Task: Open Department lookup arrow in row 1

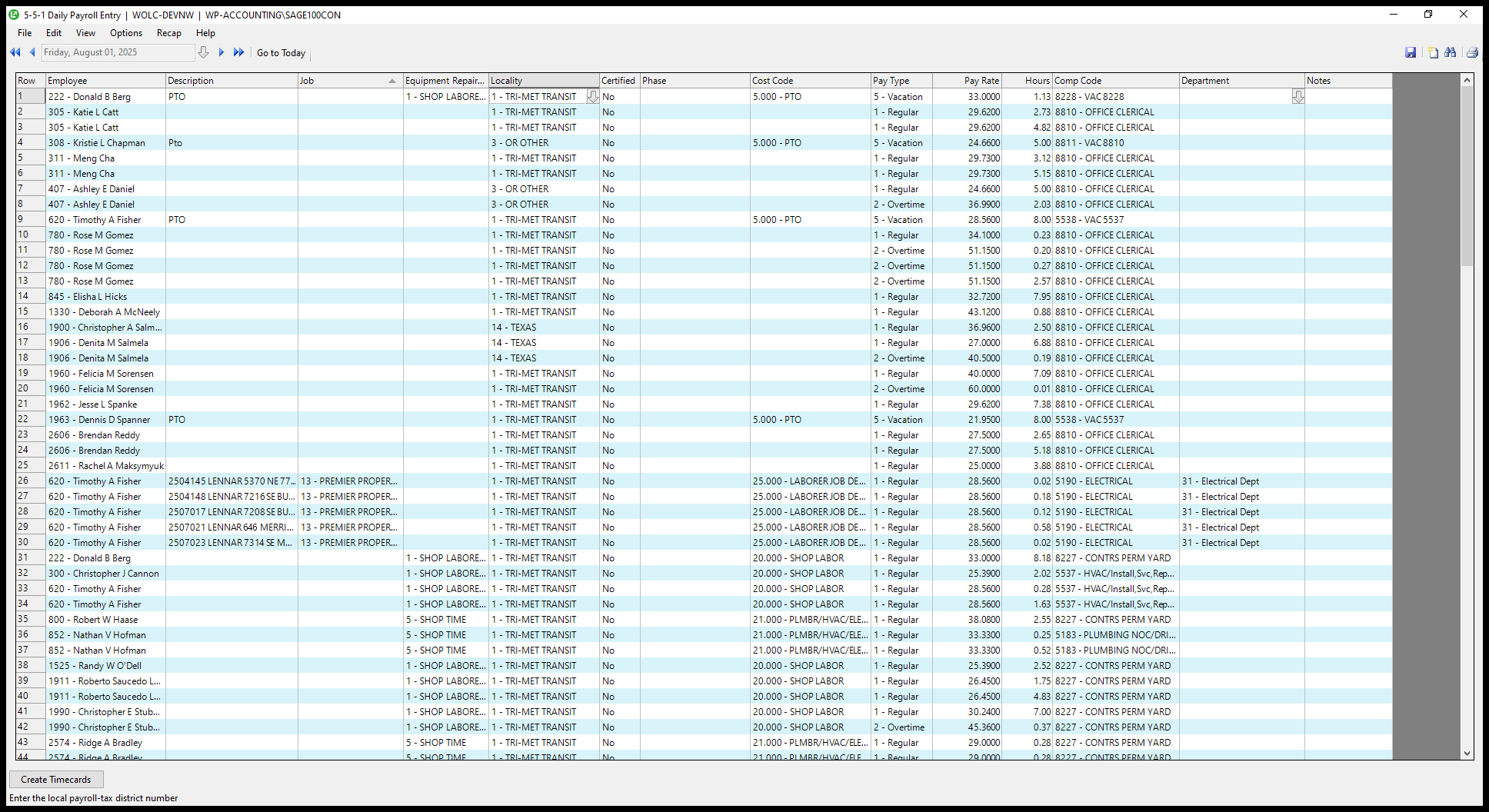Action: (1297, 97)
